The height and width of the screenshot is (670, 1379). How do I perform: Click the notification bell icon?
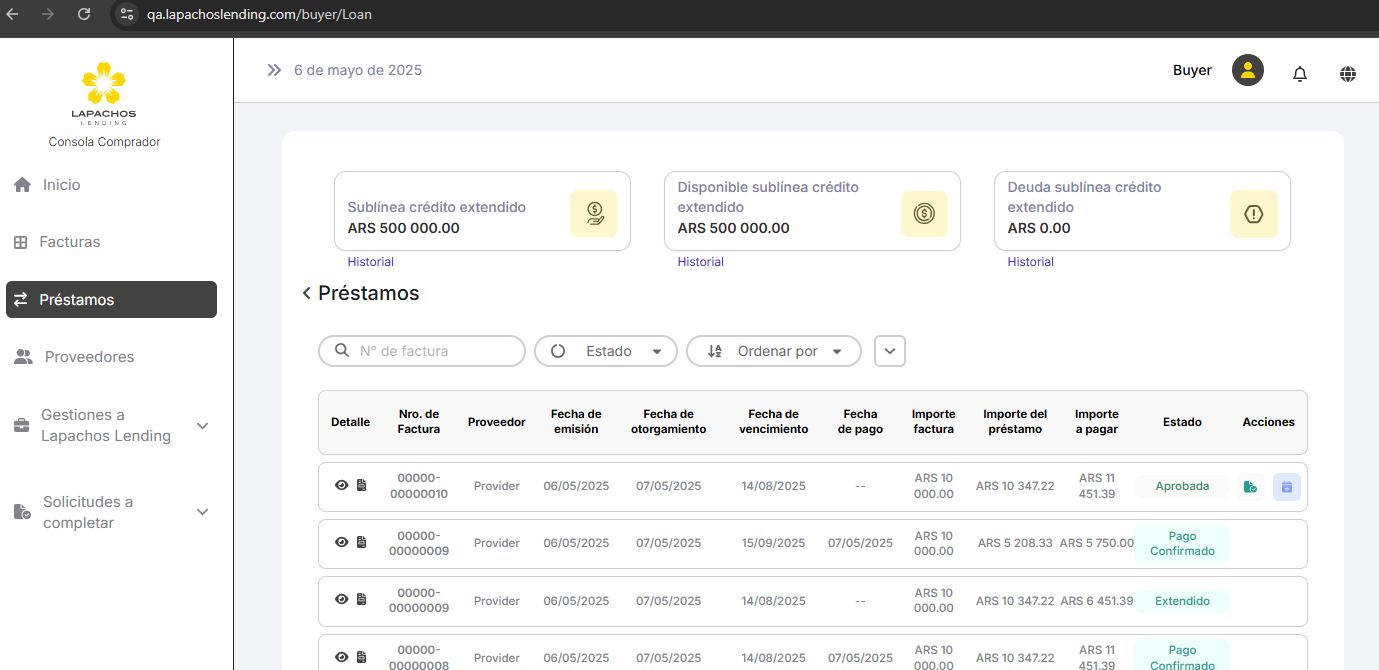tap(1300, 74)
